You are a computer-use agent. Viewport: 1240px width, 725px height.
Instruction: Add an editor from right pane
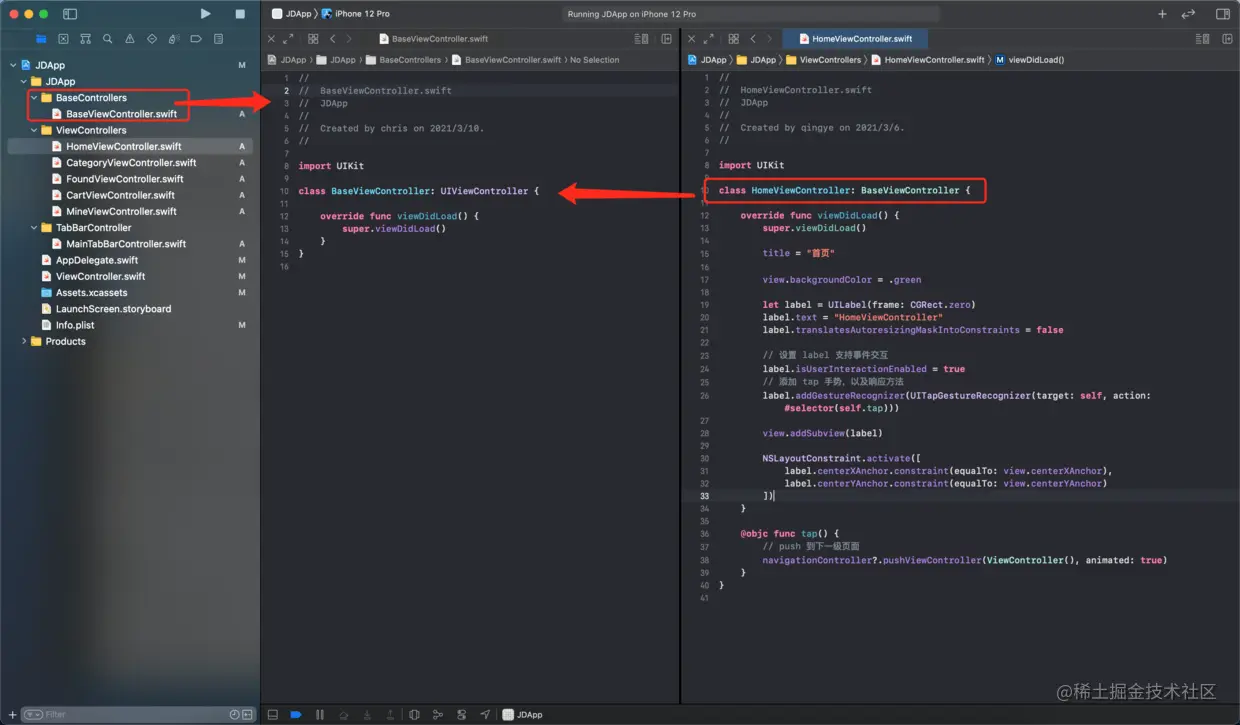pyautogui.click(x=1228, y=39)
